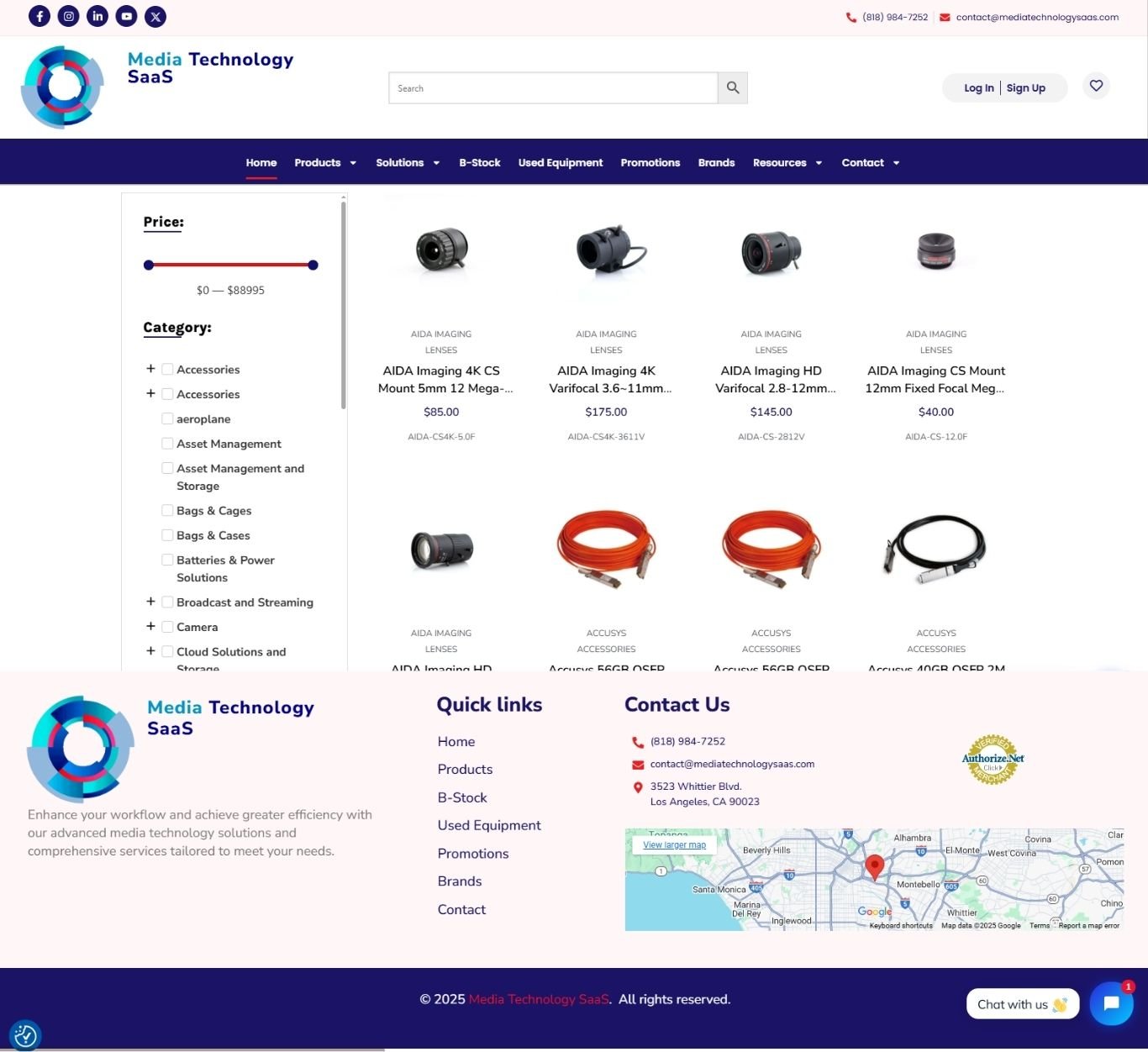Click the header phone icon
This screenshot has height=1052, width=1148.
(851, 17)
